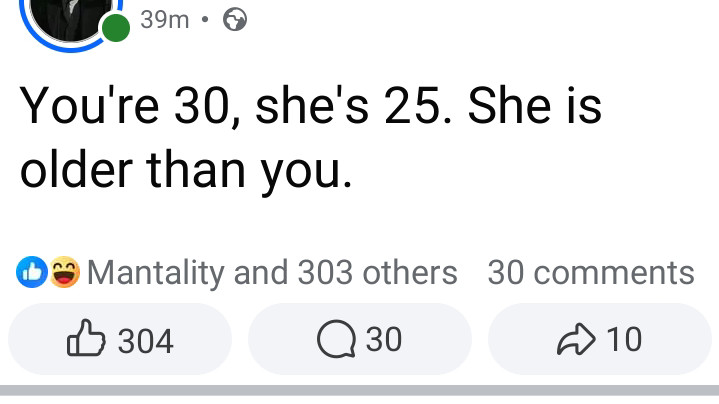Click the haha laughing emoji reaction

pos(65,272)
